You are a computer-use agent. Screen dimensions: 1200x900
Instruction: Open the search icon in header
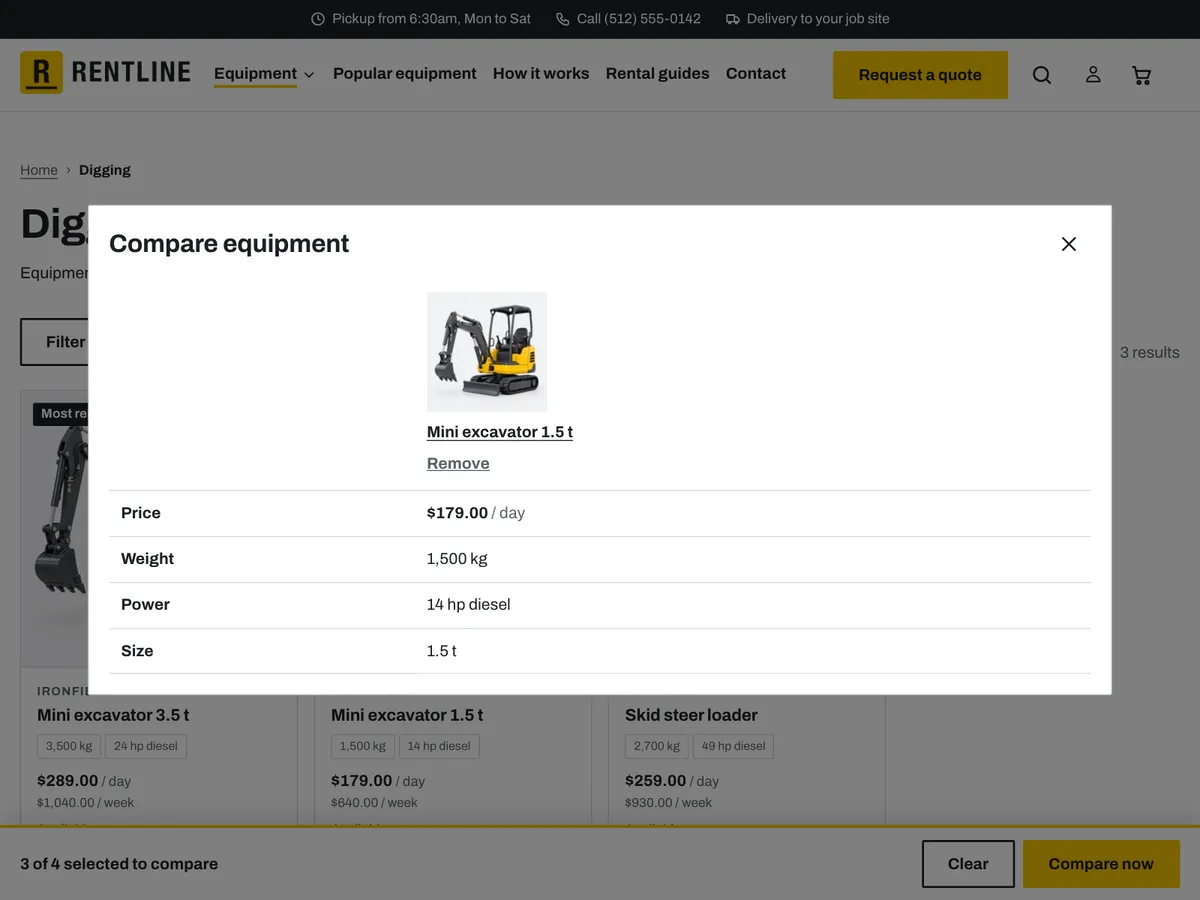tap(1042, 75)
